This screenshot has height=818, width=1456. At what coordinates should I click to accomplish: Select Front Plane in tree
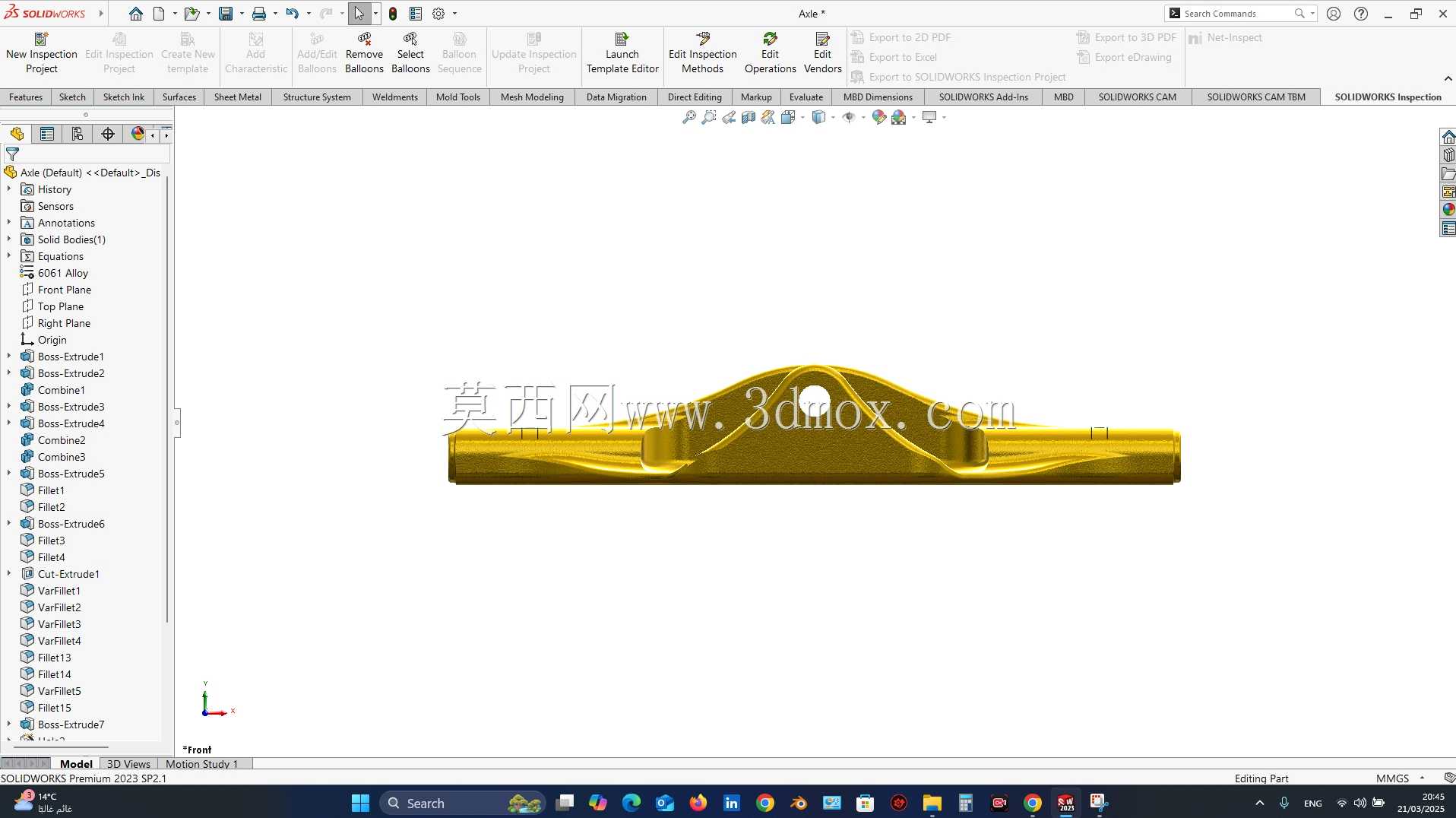(65, 290)
